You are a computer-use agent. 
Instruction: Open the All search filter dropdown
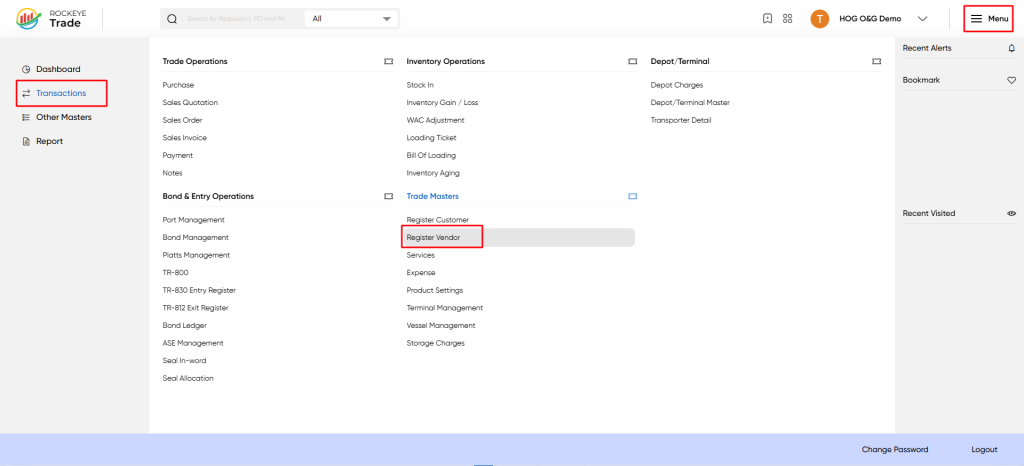351,19
